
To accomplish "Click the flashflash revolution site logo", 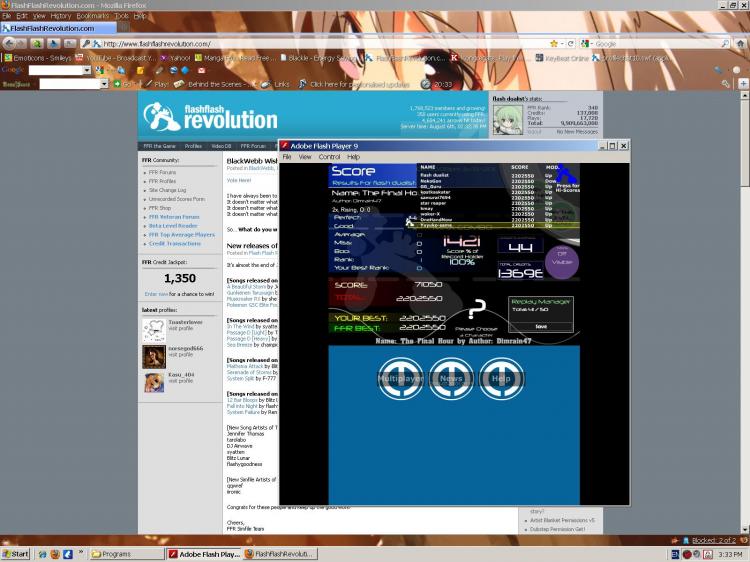I will [x=210, y=116].
